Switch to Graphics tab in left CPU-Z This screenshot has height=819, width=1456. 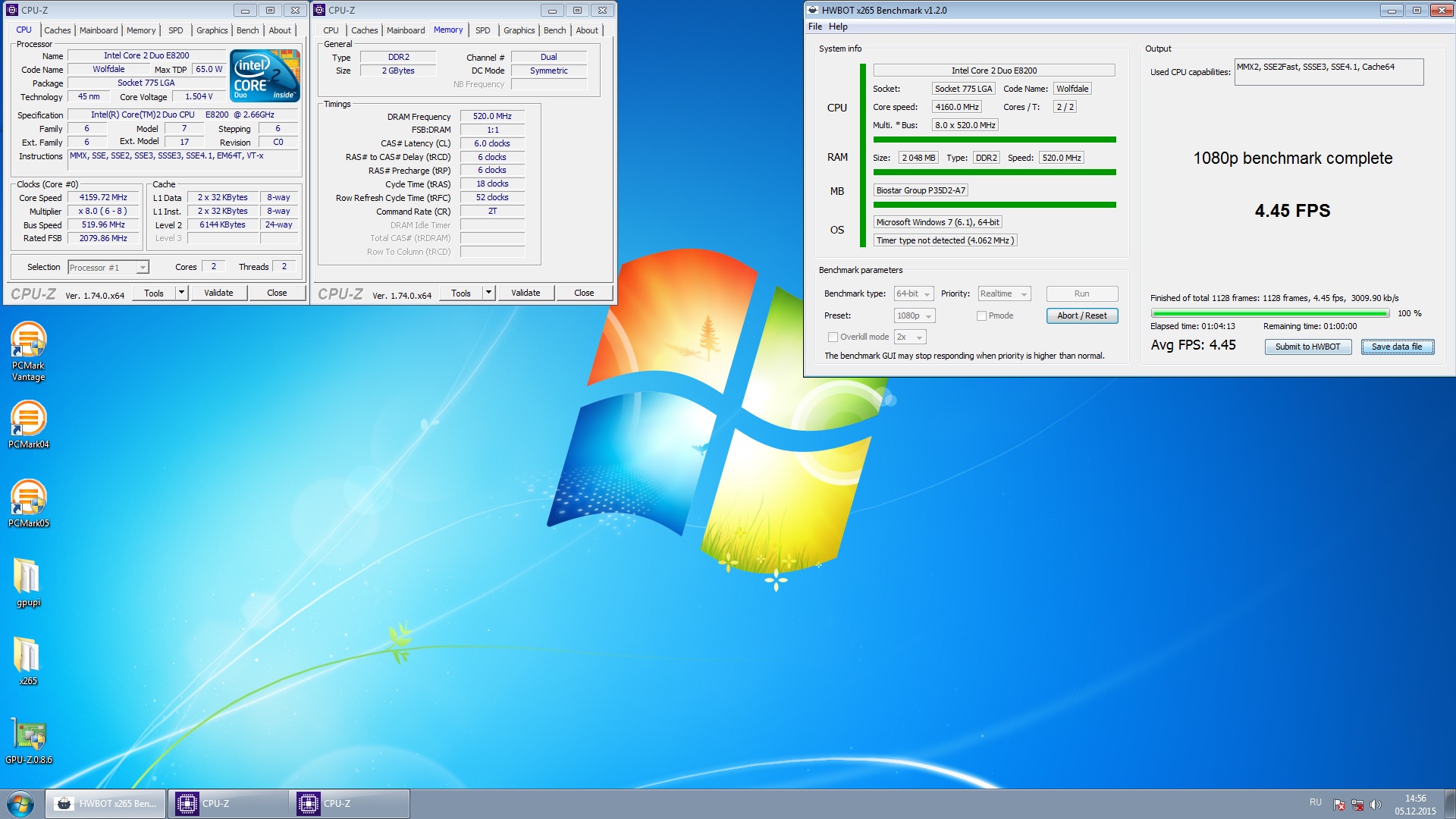[x=212, y=30]
